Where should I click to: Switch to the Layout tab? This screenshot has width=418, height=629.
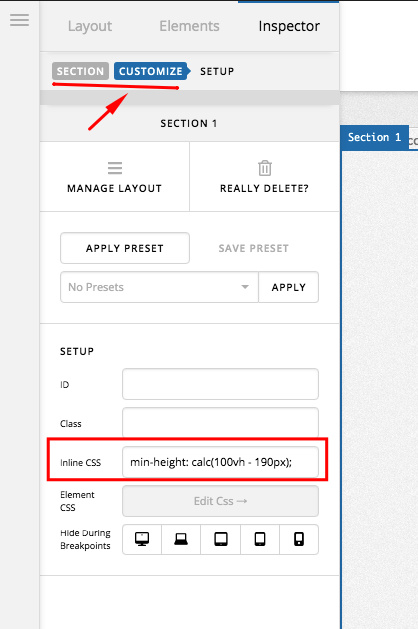90,26
